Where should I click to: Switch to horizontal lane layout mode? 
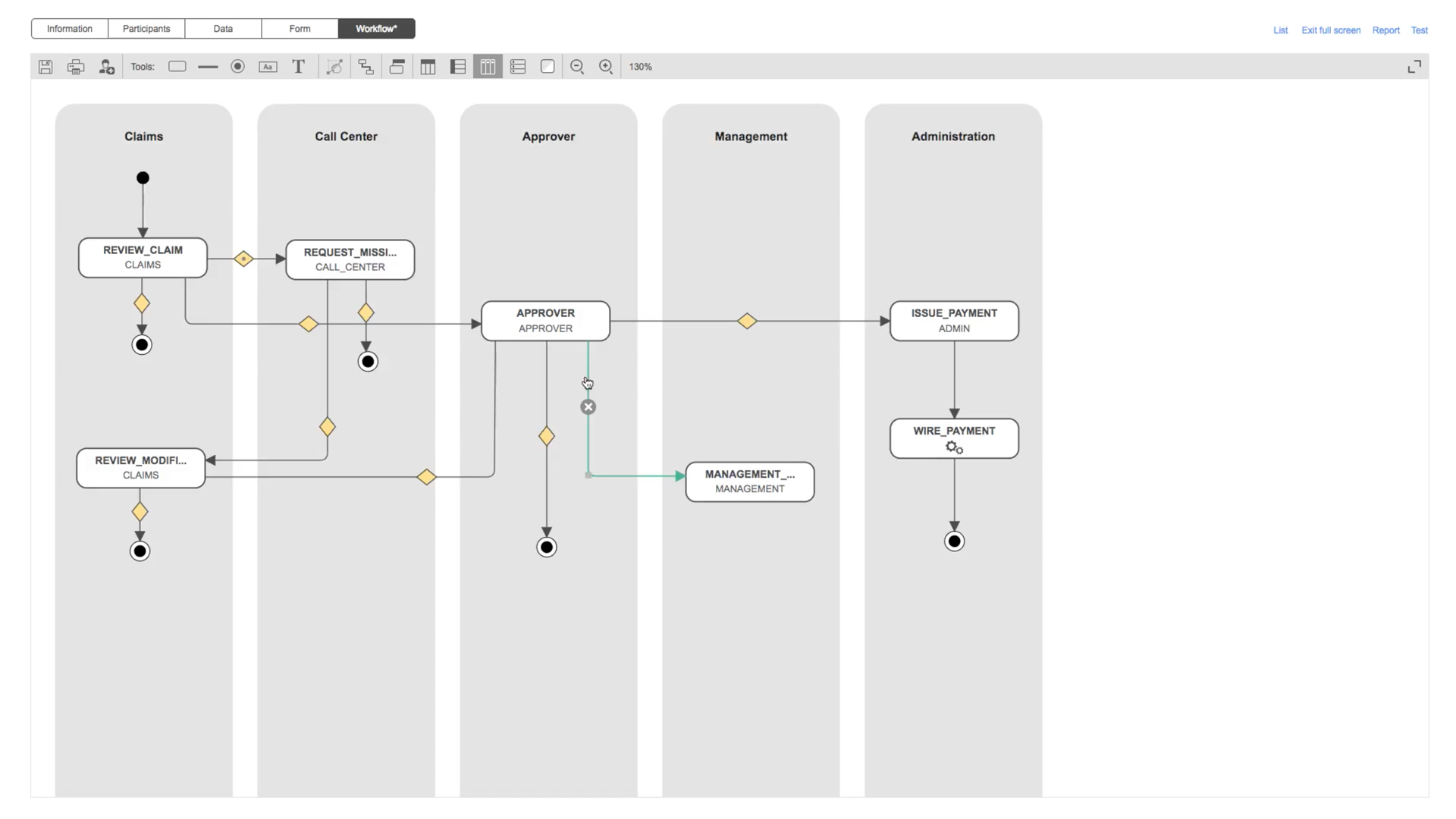click(x=457, y=66)
